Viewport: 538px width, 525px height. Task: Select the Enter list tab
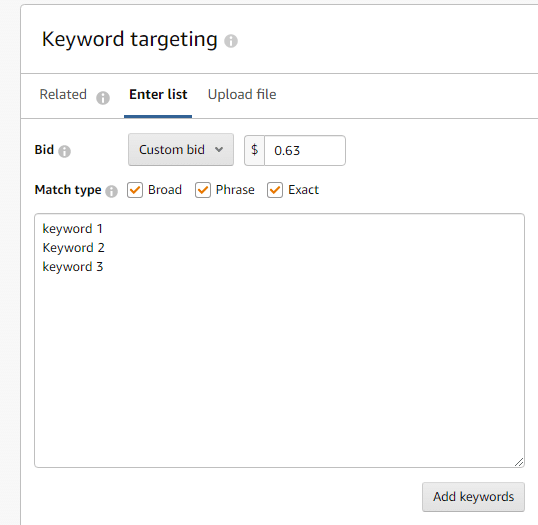point(158,94)
